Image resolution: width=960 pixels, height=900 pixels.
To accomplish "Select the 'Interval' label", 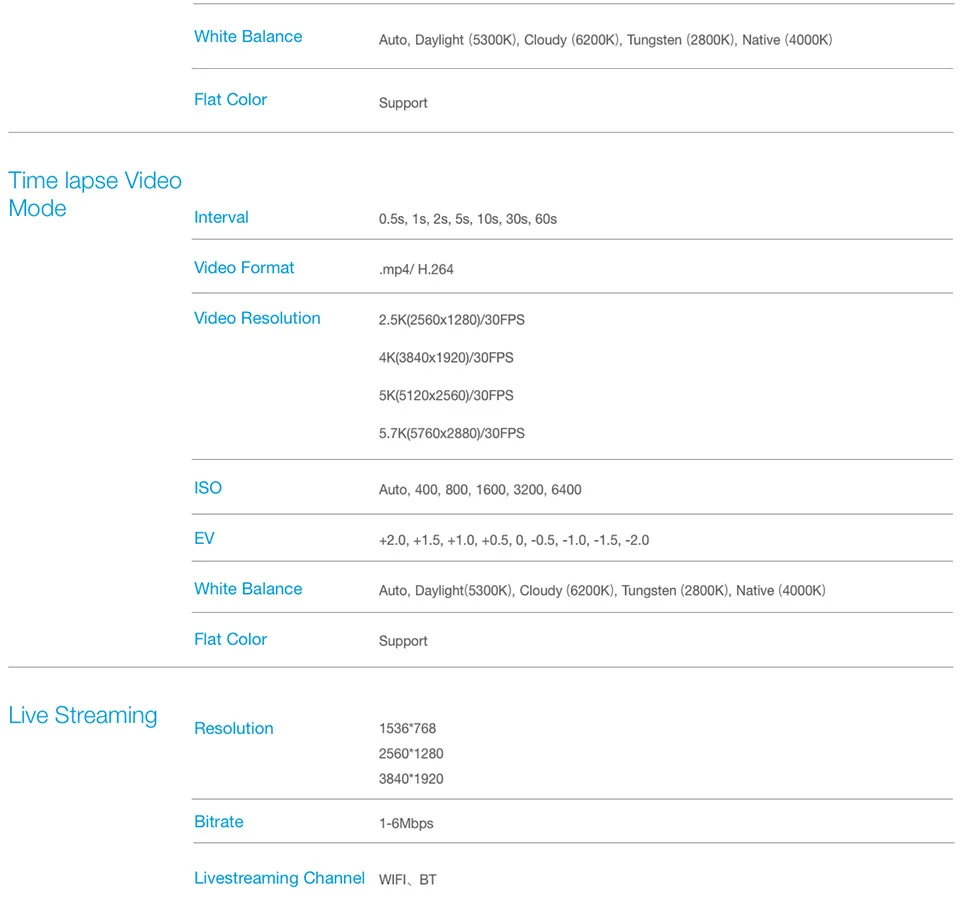I will [221, 217].
